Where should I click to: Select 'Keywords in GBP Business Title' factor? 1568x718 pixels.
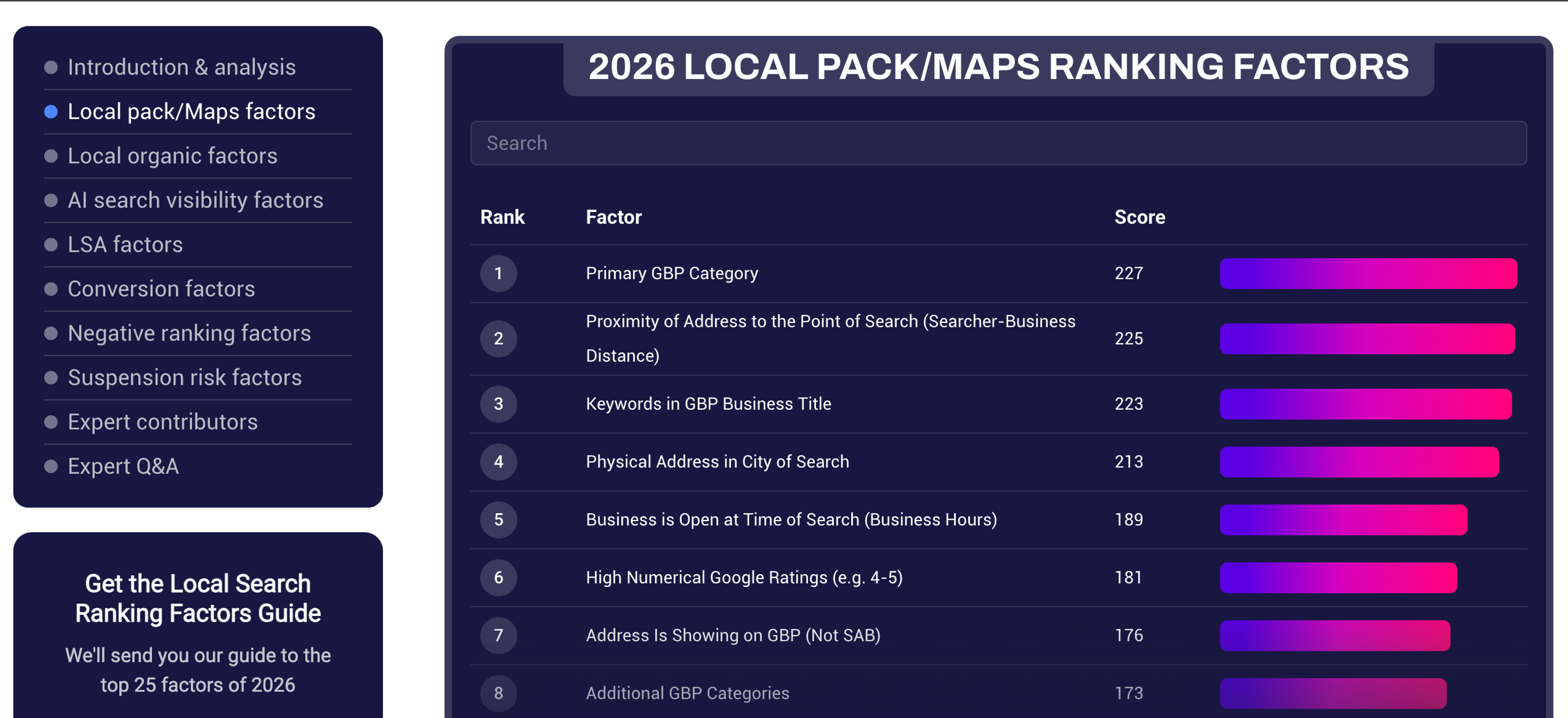(708, 404)
